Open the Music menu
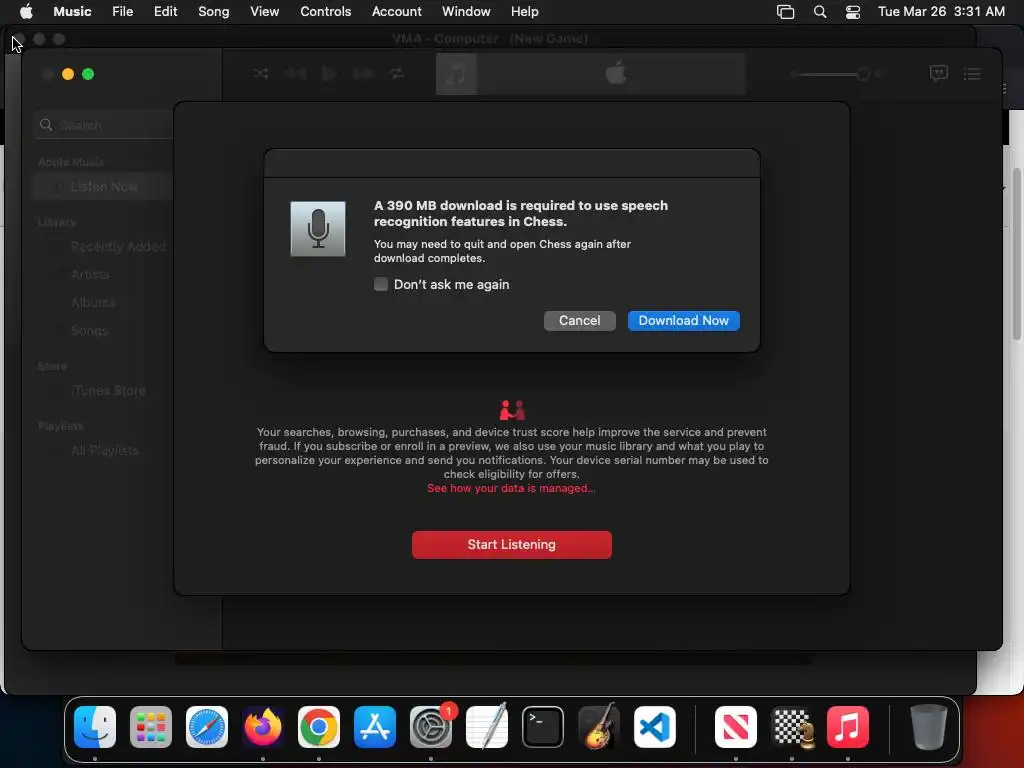1024x768 pixels. (x=72, y=12)
